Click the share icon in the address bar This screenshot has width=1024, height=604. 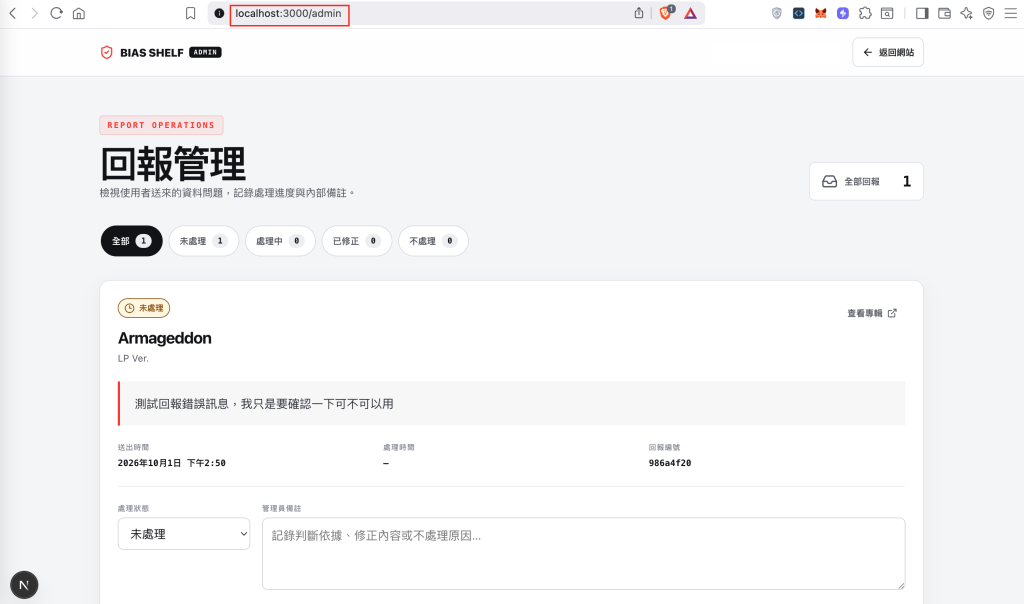(639, 13)
